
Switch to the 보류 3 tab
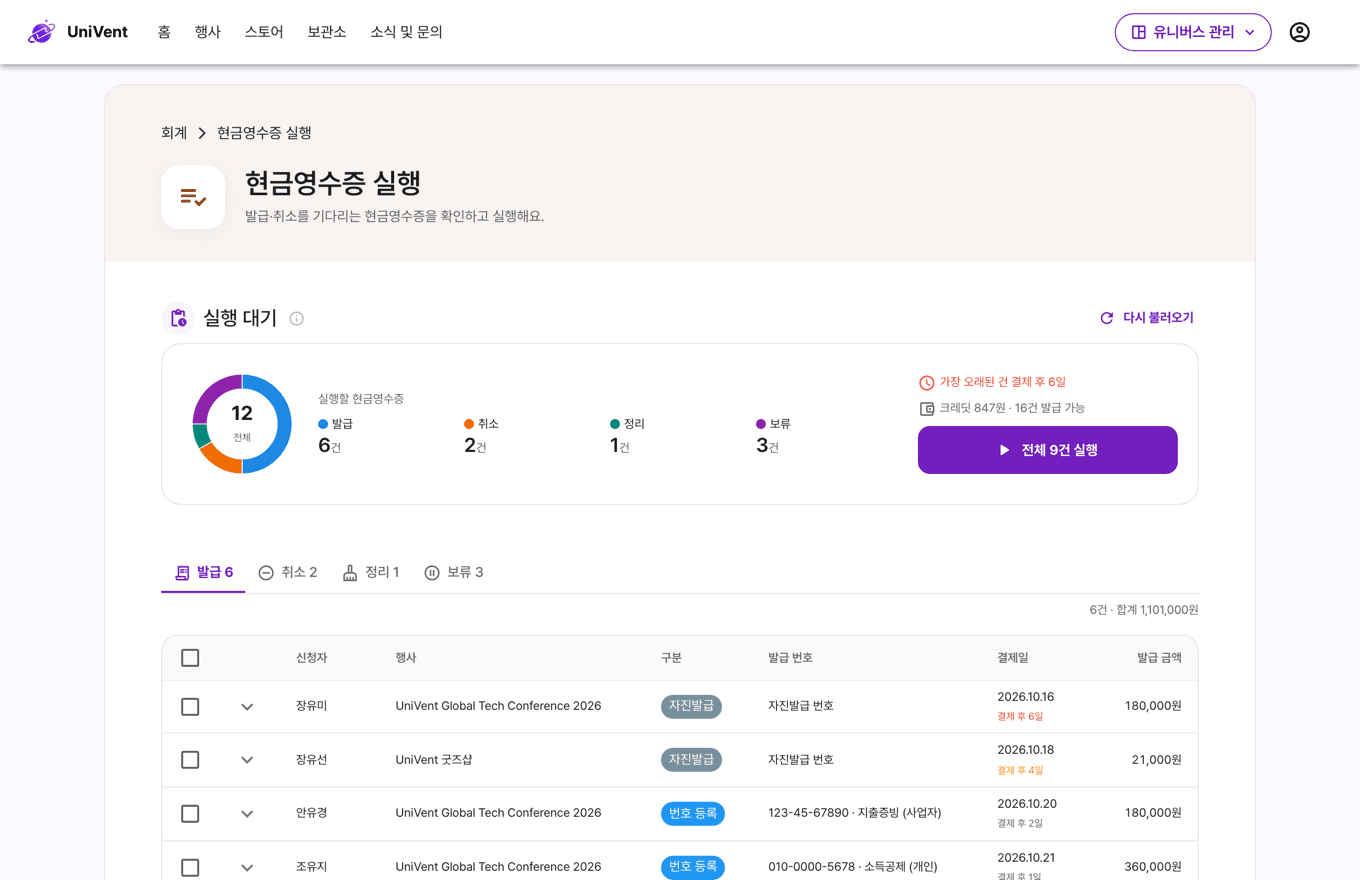(x=453, y=572)
